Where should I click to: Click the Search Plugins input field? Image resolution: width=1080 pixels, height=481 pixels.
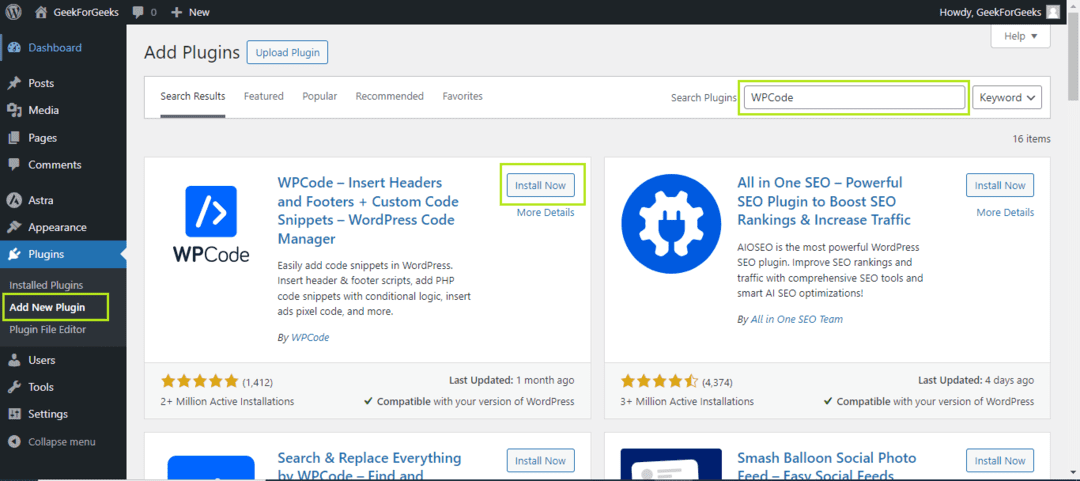[854, 97]
